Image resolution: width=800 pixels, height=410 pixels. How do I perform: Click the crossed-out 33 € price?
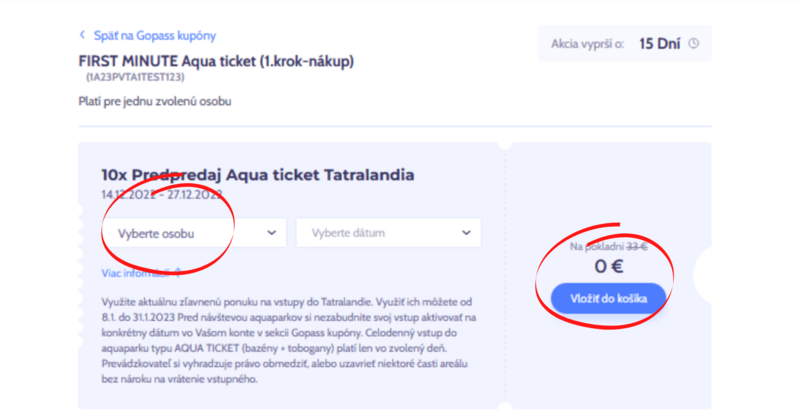pyautogui.click(x=637, y=247)
